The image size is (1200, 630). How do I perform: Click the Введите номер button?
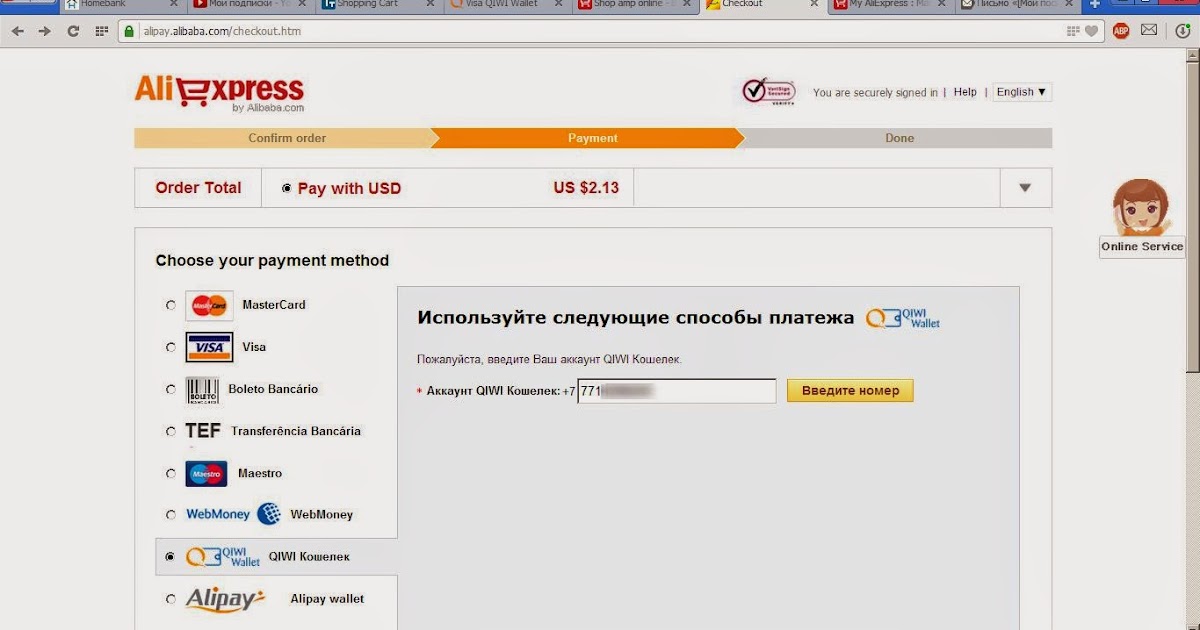click(x=850, y=391)
